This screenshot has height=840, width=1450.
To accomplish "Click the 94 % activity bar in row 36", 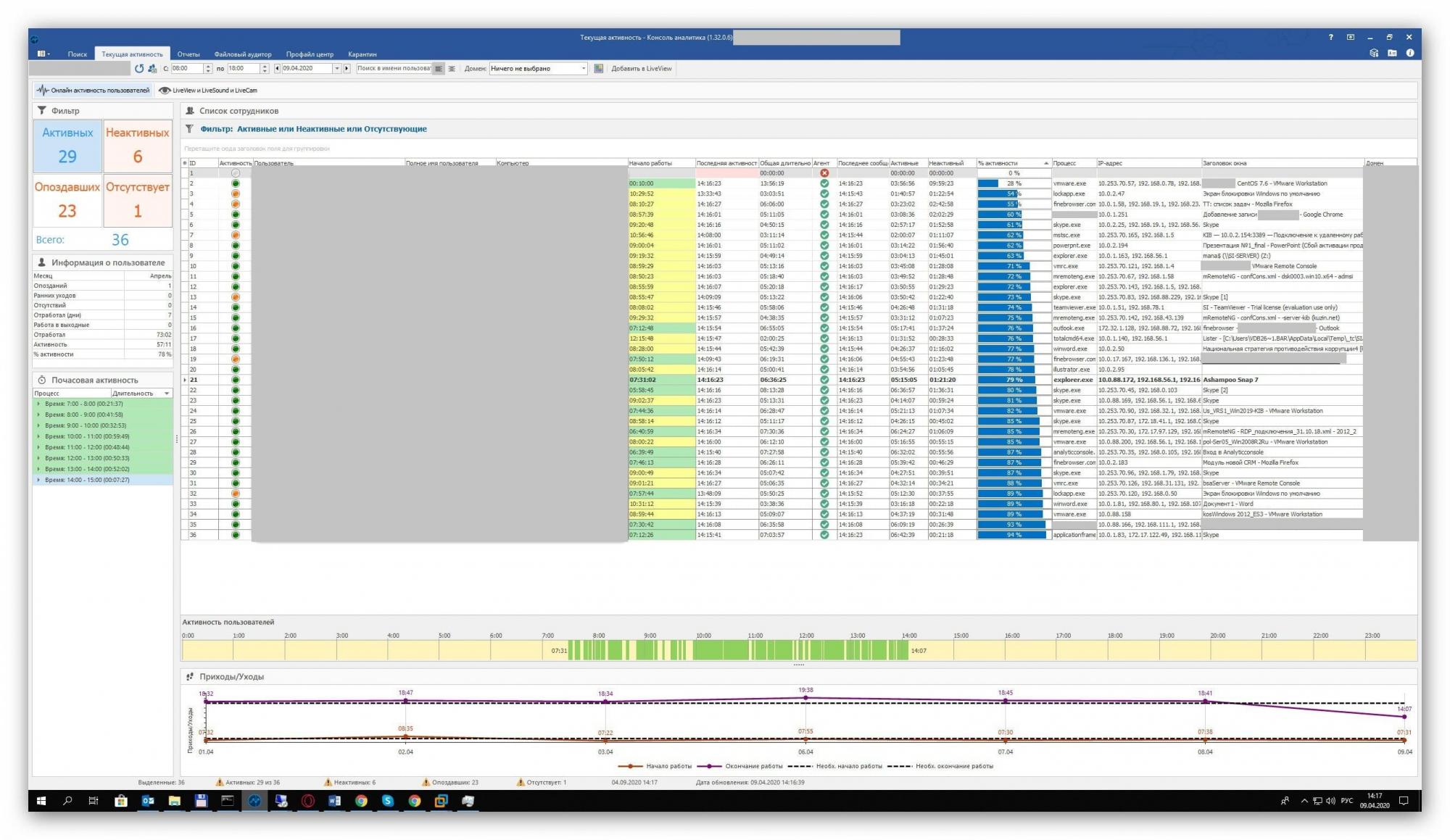I will click(1013, 535).
